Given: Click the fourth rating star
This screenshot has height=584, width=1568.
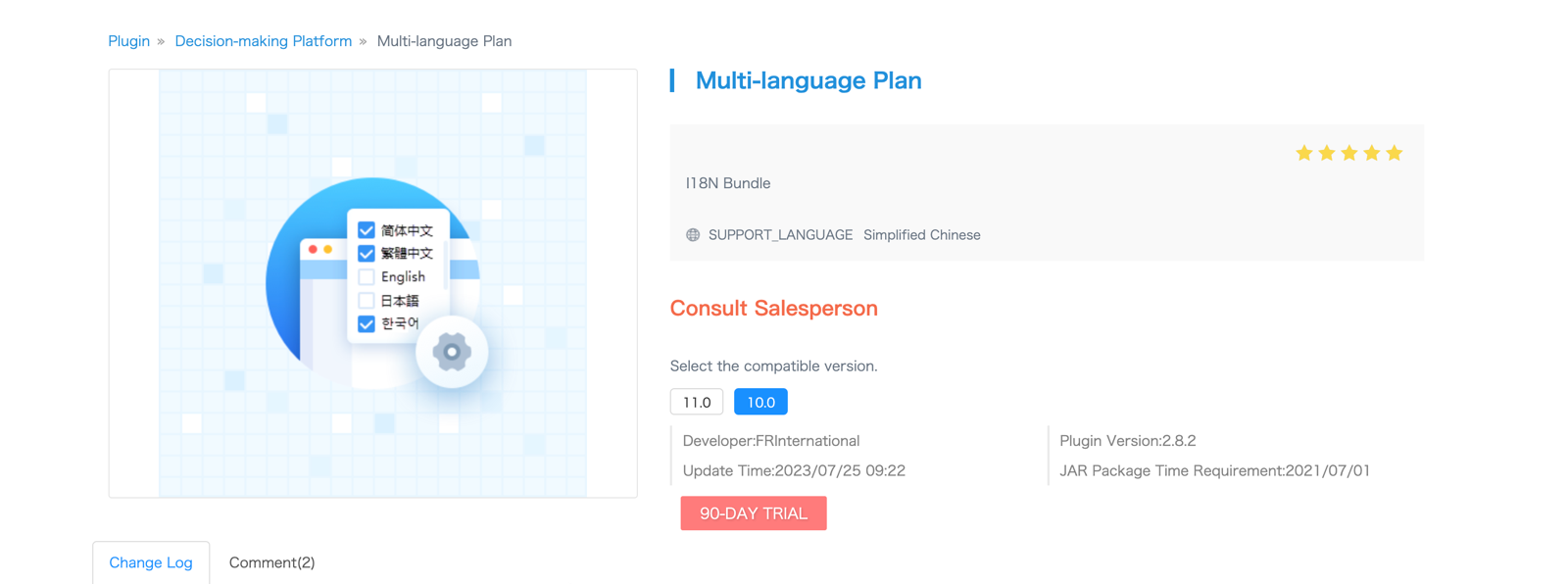Looking at the screenshot, I should (x=1372, y=153).
